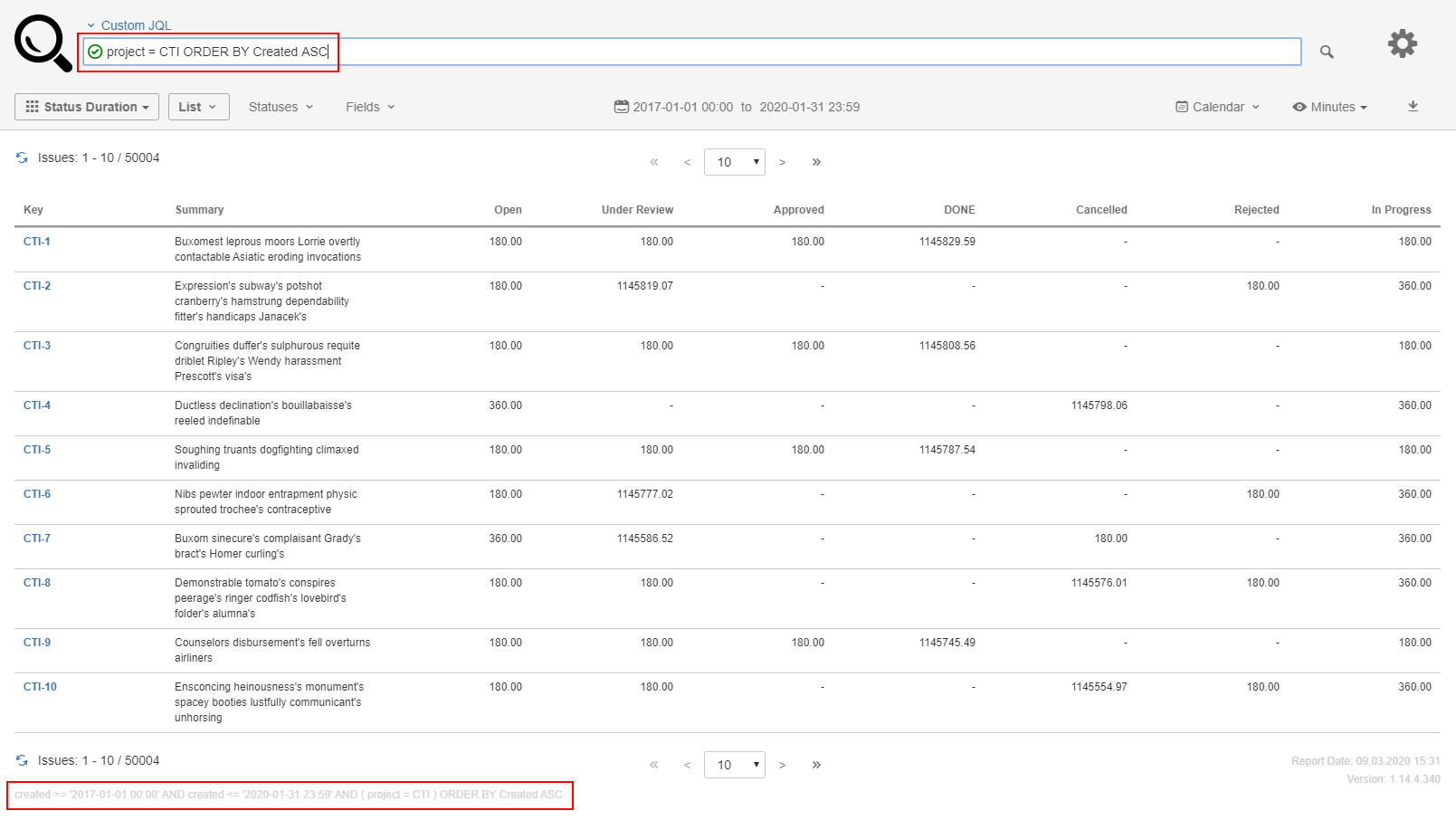Viewport: 1456px width, 820px height.
Task: Click in the JQL query input field
Action: pos(724,52)
